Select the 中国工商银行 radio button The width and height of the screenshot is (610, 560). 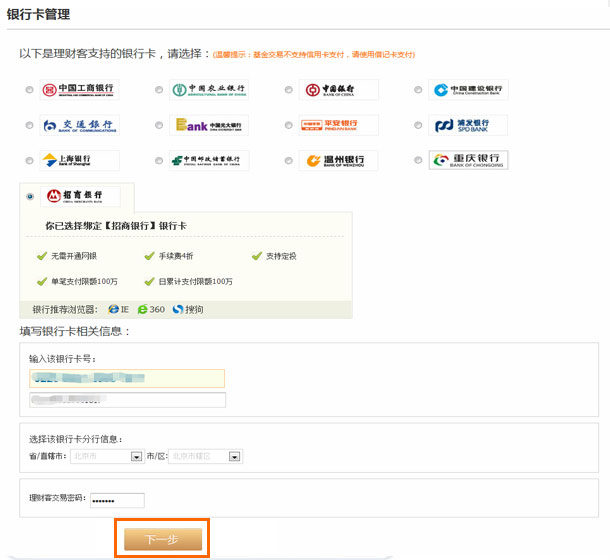point(30,90)
